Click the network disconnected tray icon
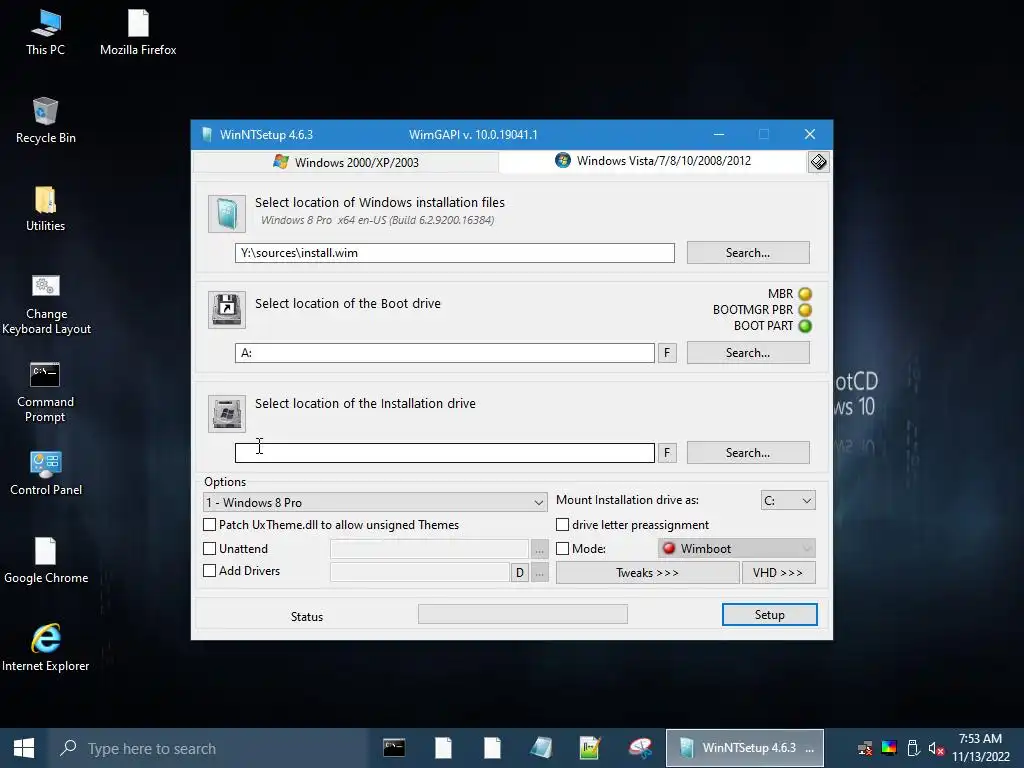1024x768 pixels. (865, 748)
